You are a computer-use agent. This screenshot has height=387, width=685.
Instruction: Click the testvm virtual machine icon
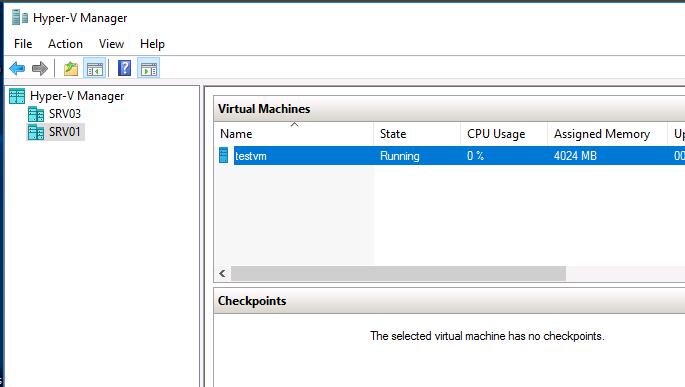pos(223,155)
